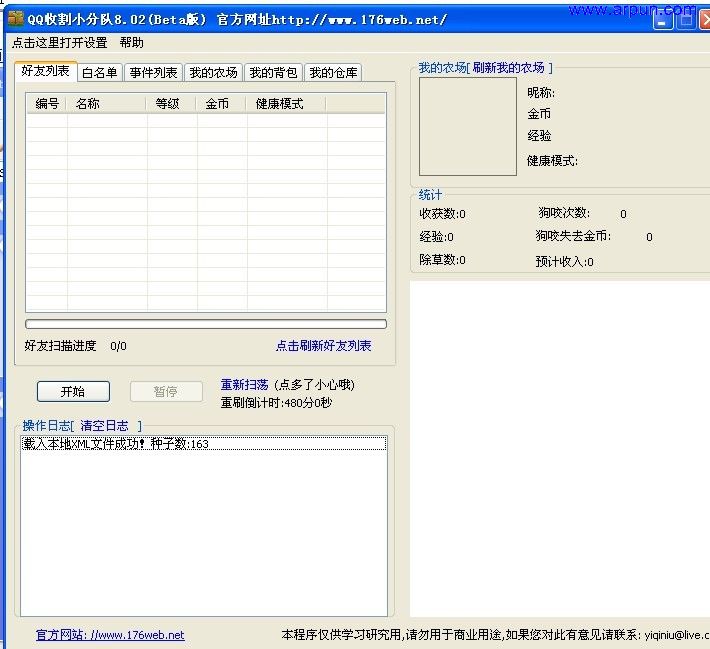Click the 刷新我的农场 refresh link
The height and width of the screenshot is (649, 710).
[x=508, y=67]
